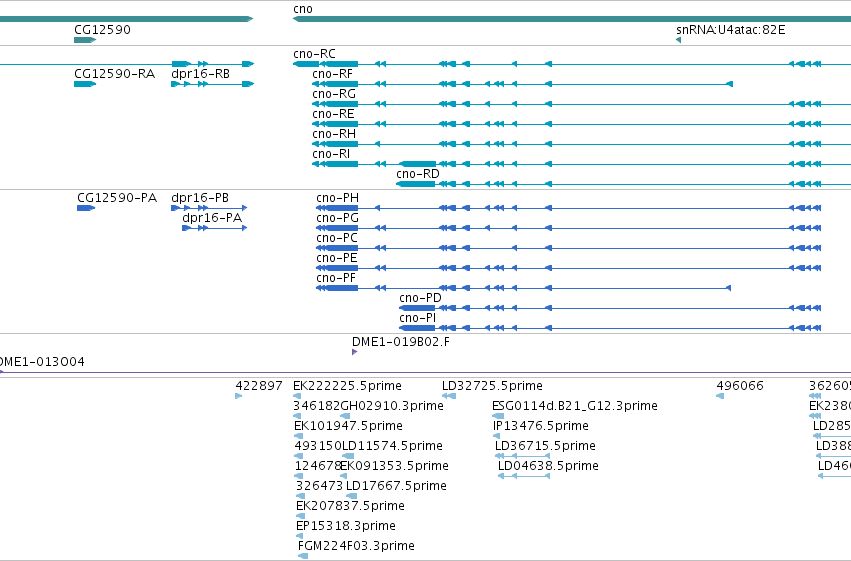The image size is (851, 561).
Task: Select the cno-PH protein label
Action: 338,198
